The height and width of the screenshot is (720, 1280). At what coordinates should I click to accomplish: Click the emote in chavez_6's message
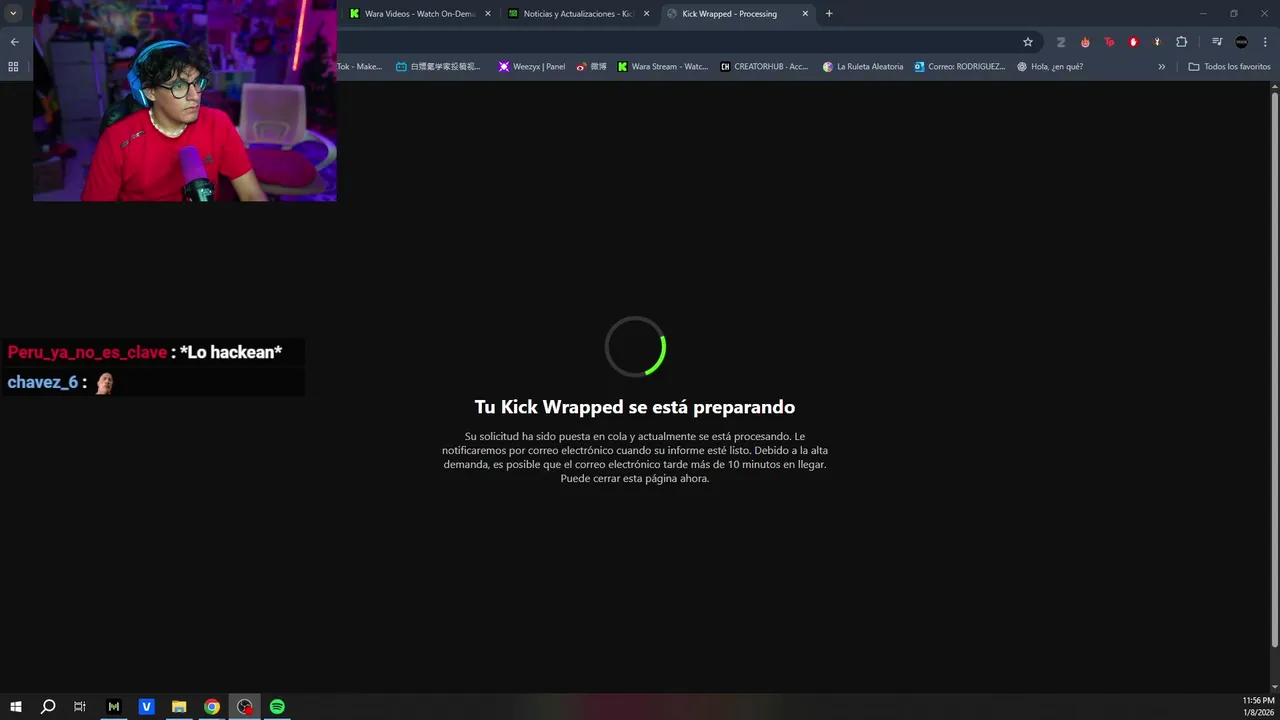point(104,383)
